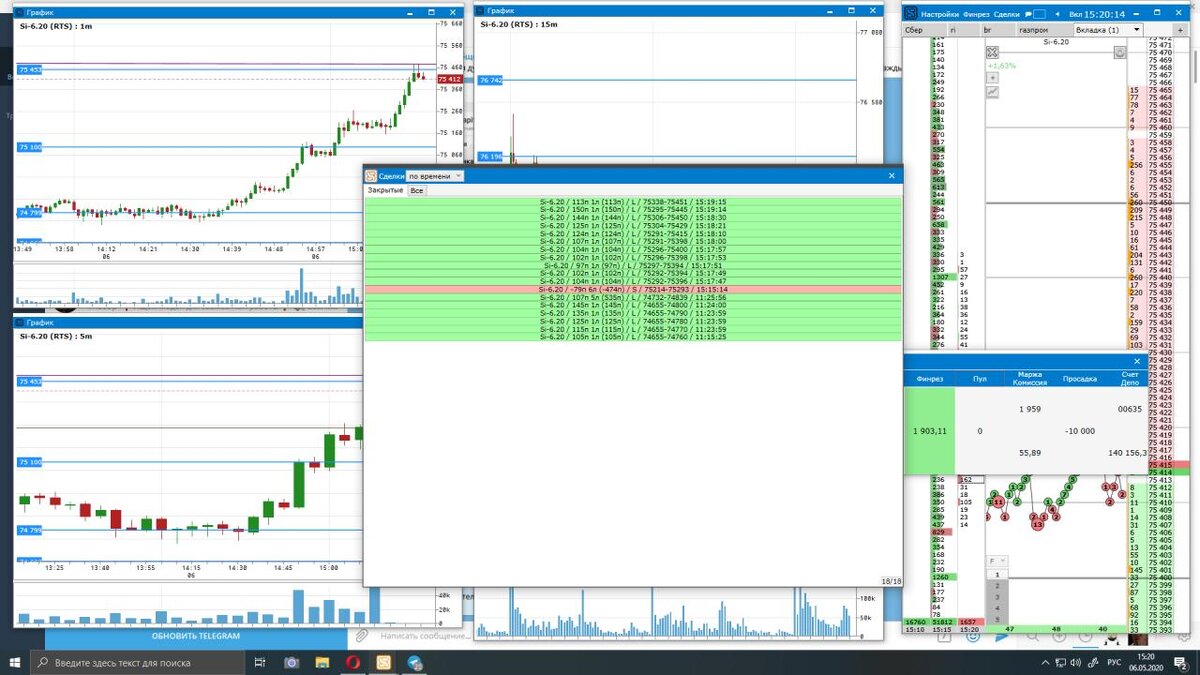Click the 74 799 level label on 1m chart
Viewport: 1200px width, 675px height.
[29, 212]
